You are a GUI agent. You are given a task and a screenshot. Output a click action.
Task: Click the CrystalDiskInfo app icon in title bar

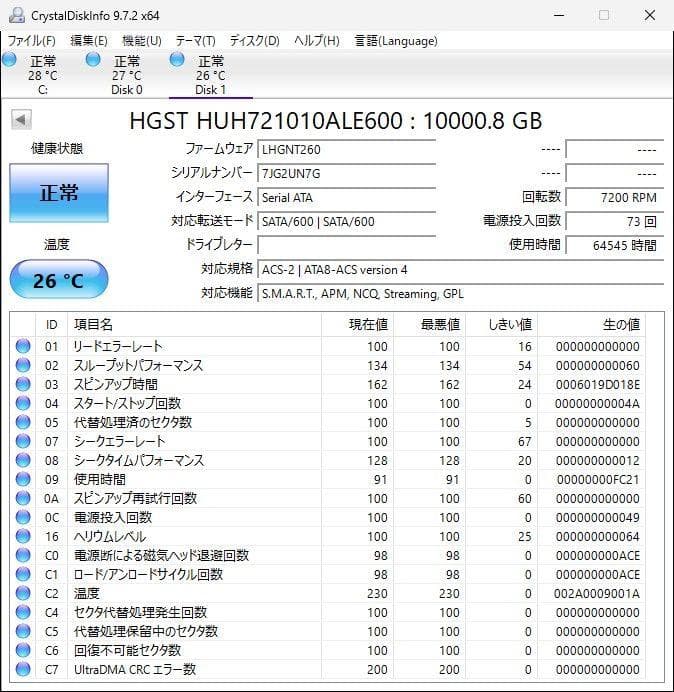tap(17, 15)
